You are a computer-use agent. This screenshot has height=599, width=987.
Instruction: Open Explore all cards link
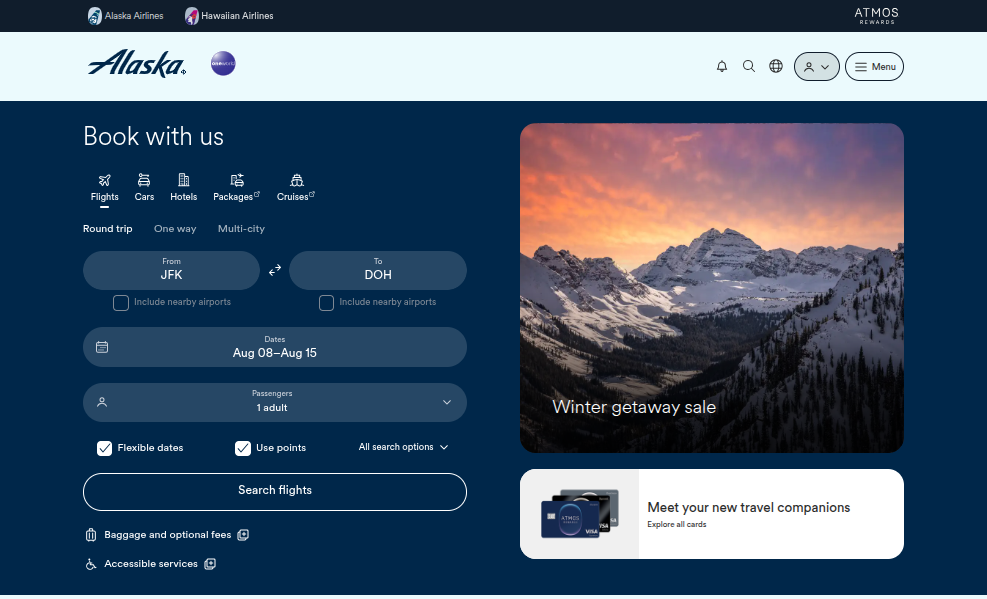pos(677,524)
